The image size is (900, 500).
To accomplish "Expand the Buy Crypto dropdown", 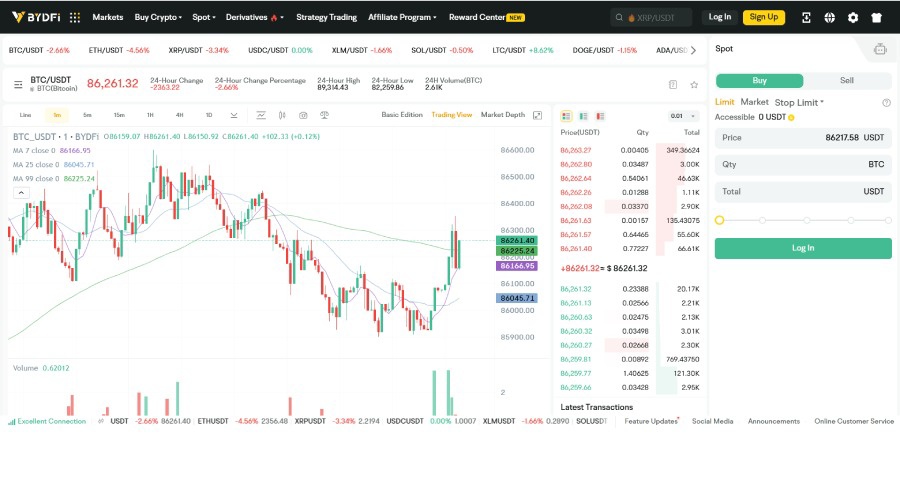I will [158, 17].
